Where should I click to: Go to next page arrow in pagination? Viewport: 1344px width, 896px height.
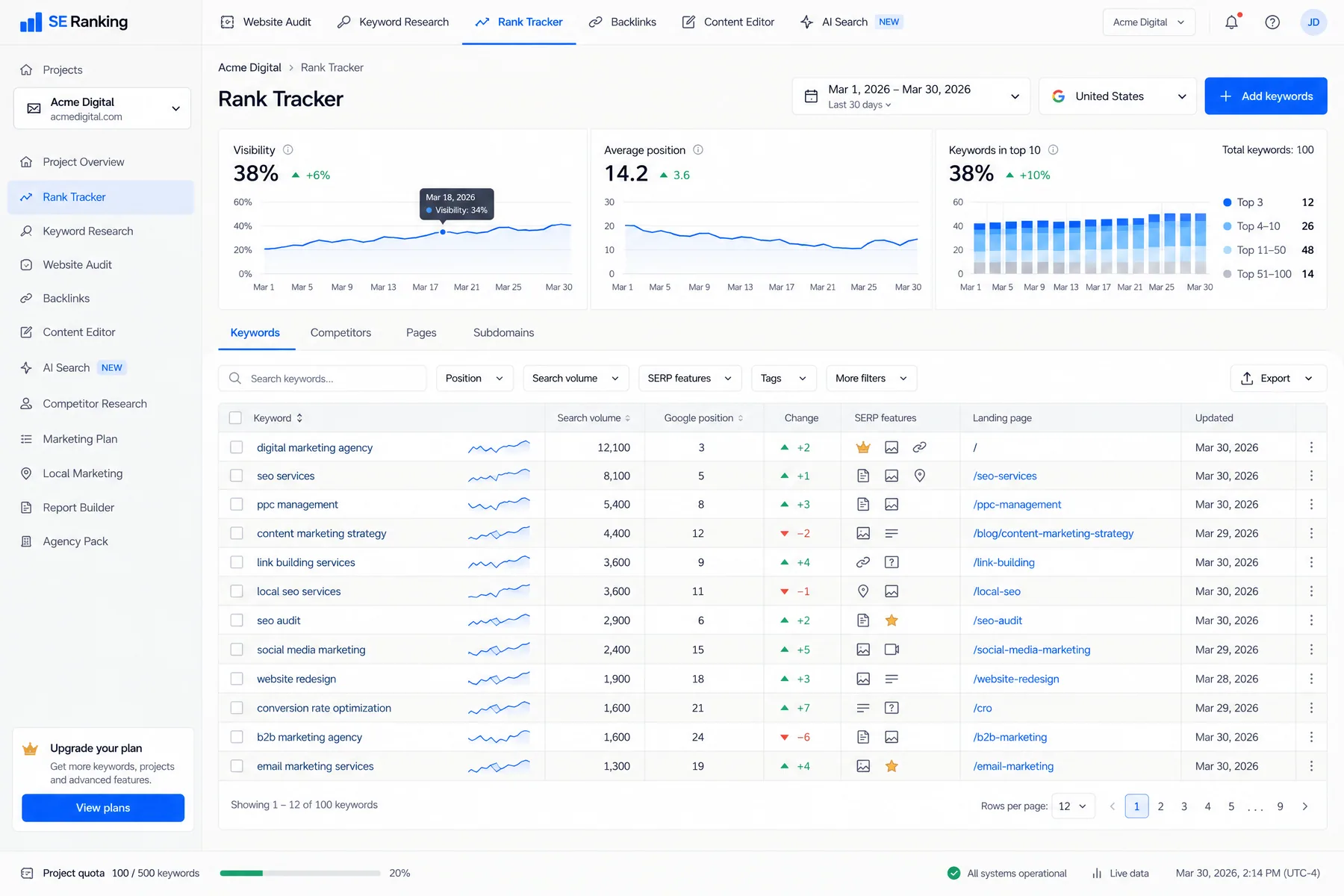(x=1304, y=806)
